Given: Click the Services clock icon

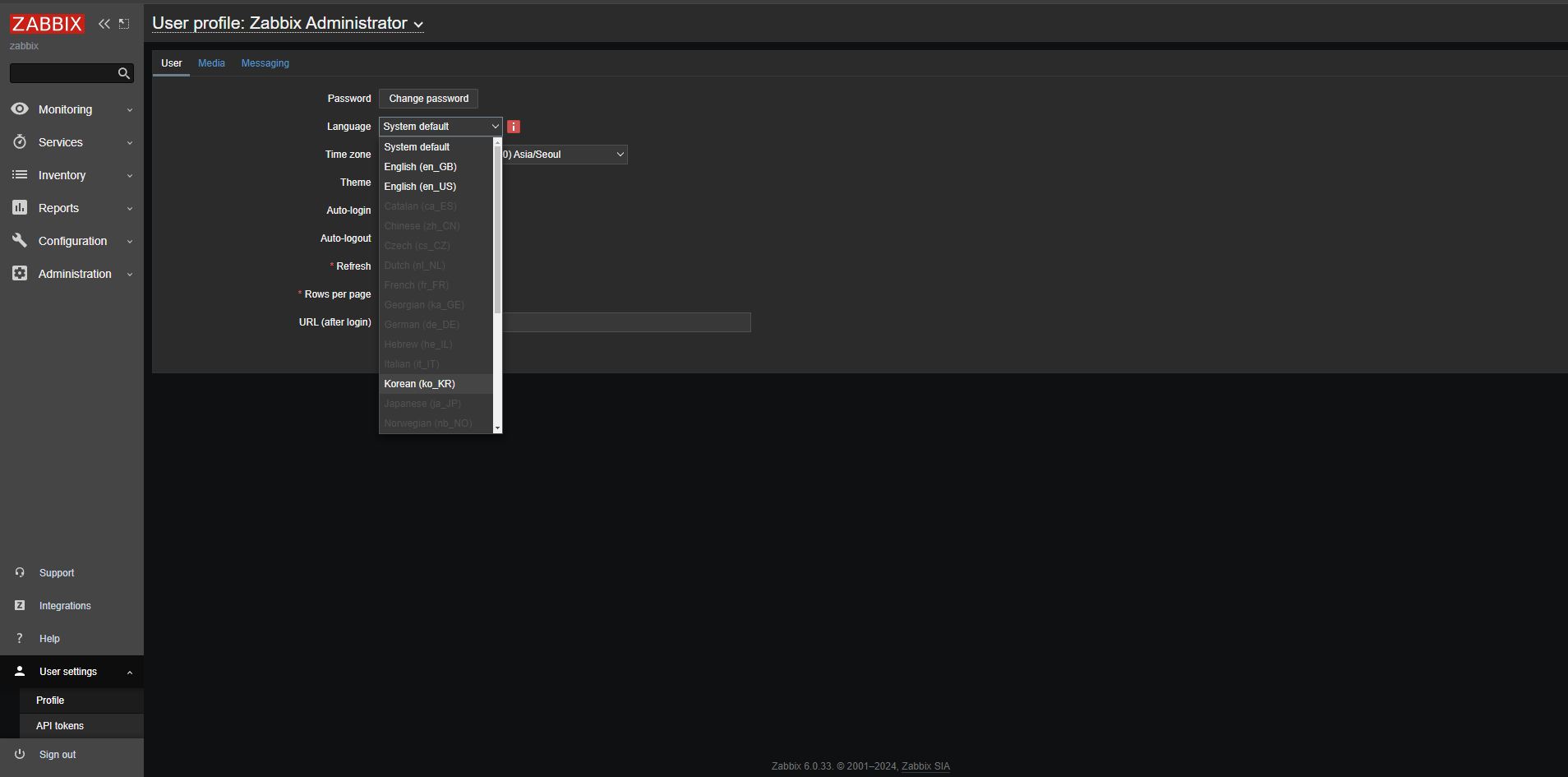Looking at the screenshot, I should tap(20, 141).
